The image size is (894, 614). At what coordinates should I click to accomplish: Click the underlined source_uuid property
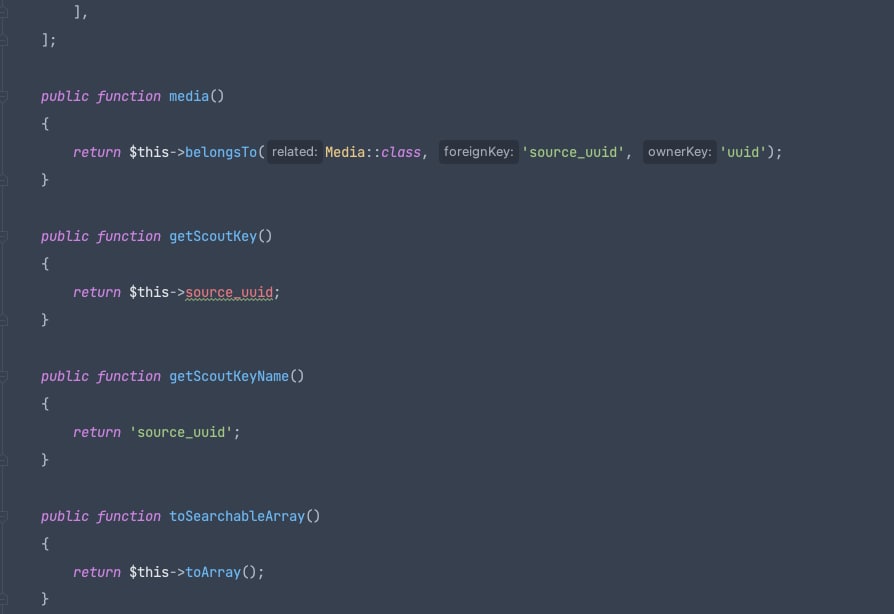point(229,292)
